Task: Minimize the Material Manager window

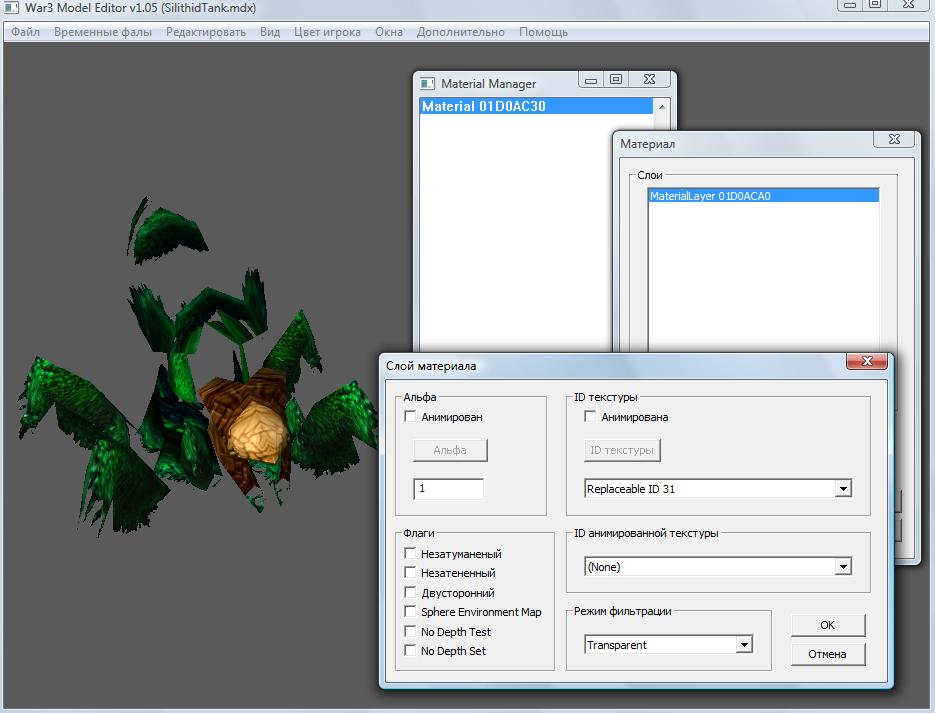Action: (592, 81)
